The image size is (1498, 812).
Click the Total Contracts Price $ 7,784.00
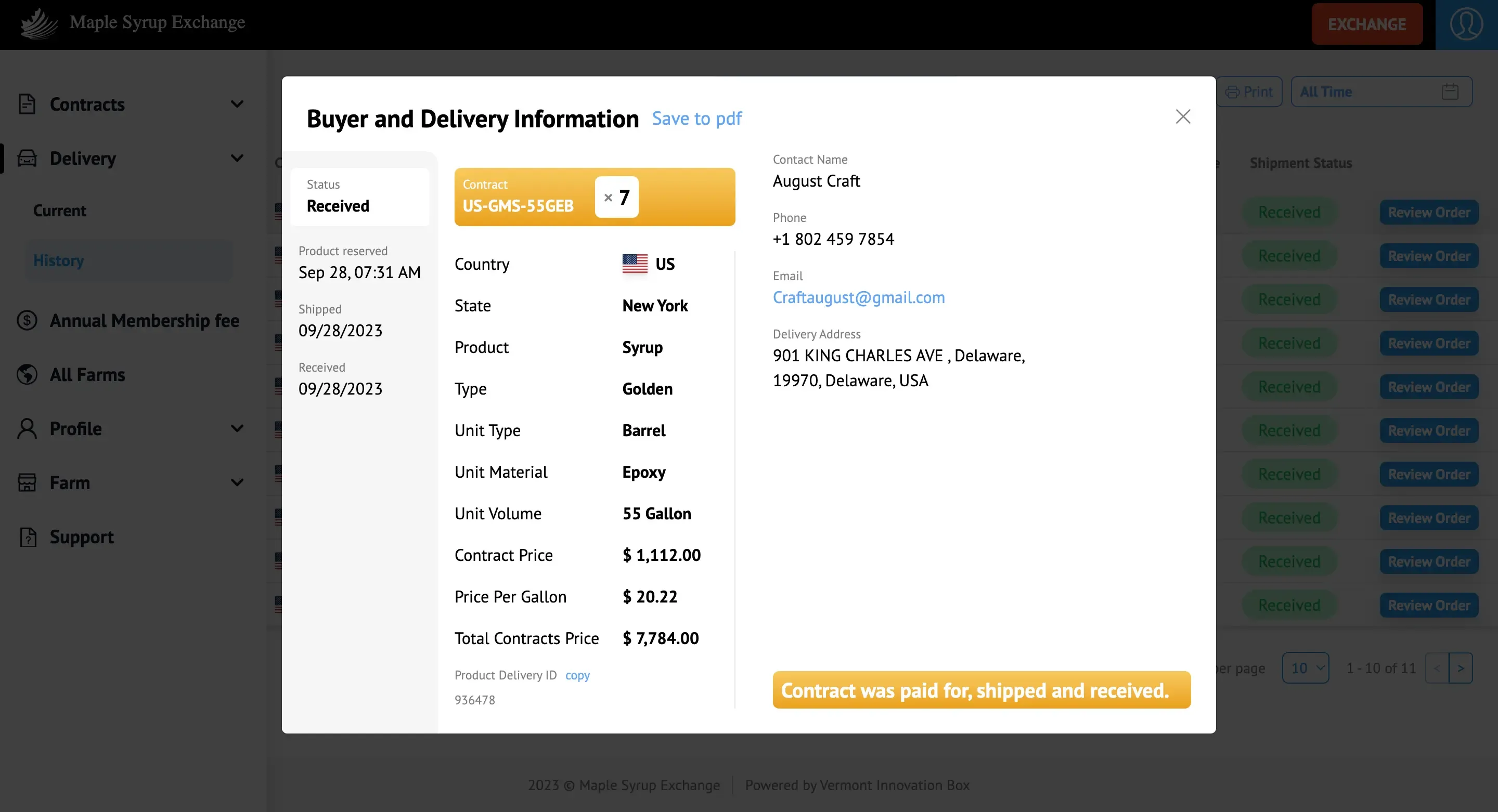(x=661, y=638)
